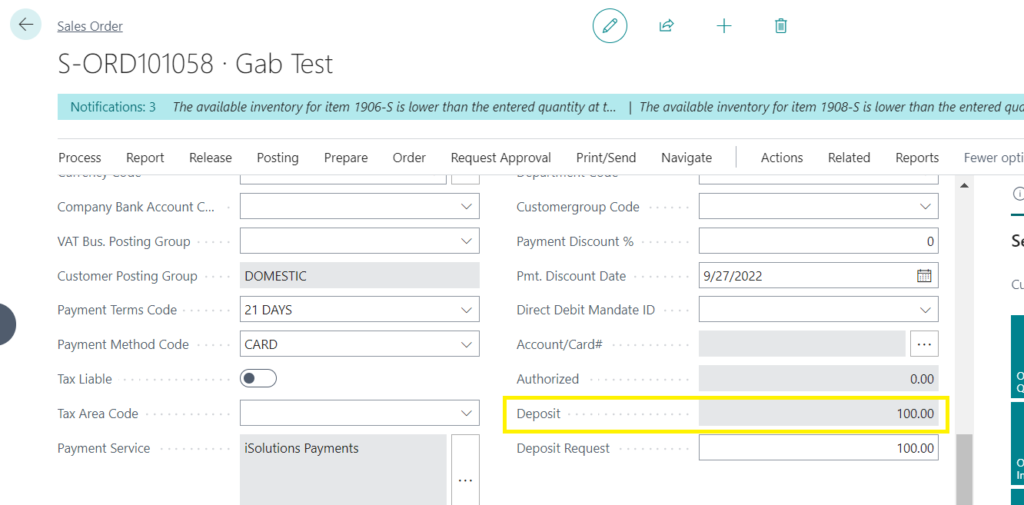1024x505 pixels.
Task: Click the Fewer options button
Action: (x=992, y=158)
